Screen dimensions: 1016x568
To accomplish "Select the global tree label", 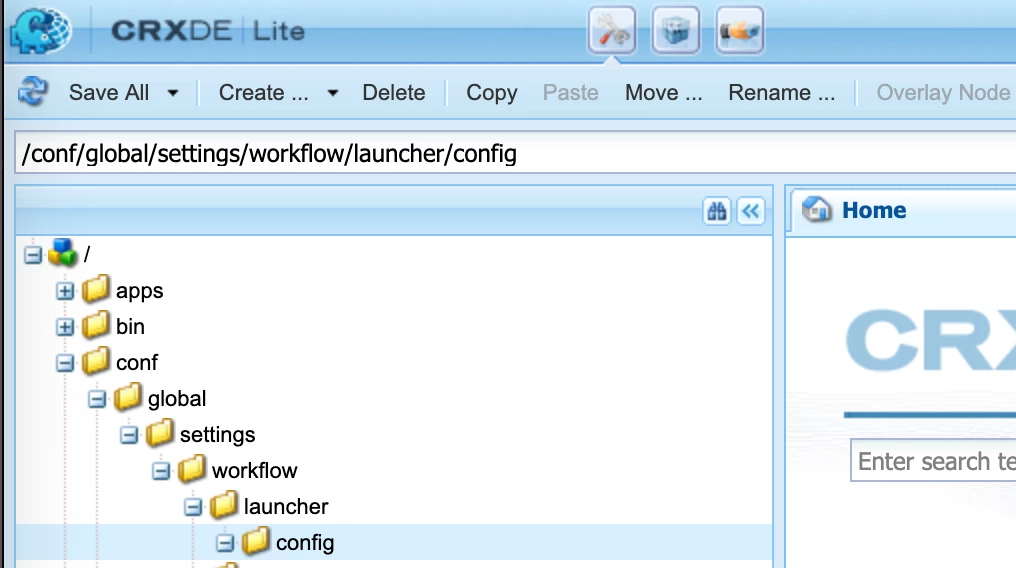I will (177, 399).
